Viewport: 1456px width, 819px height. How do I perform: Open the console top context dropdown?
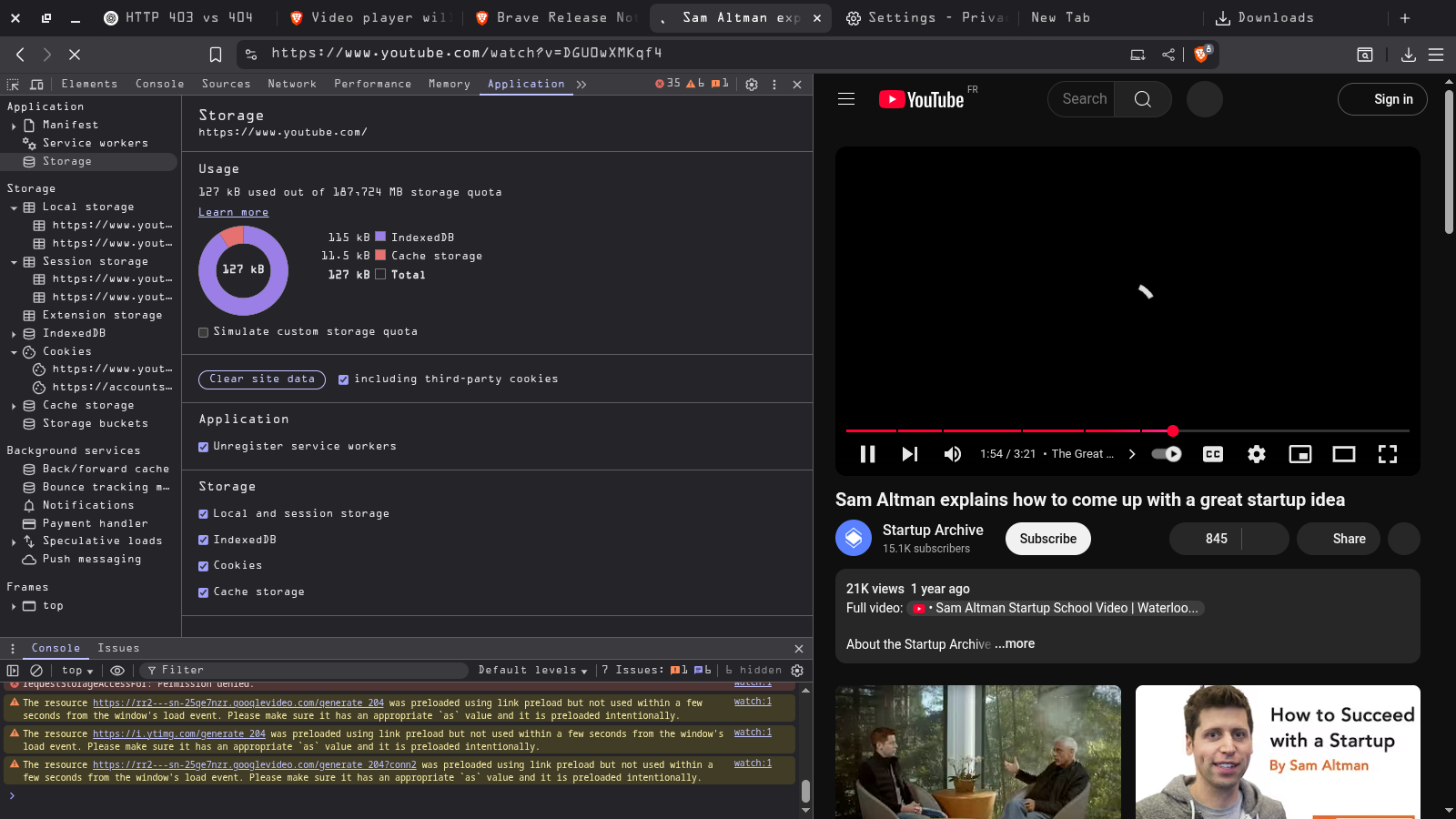(77, 671)
